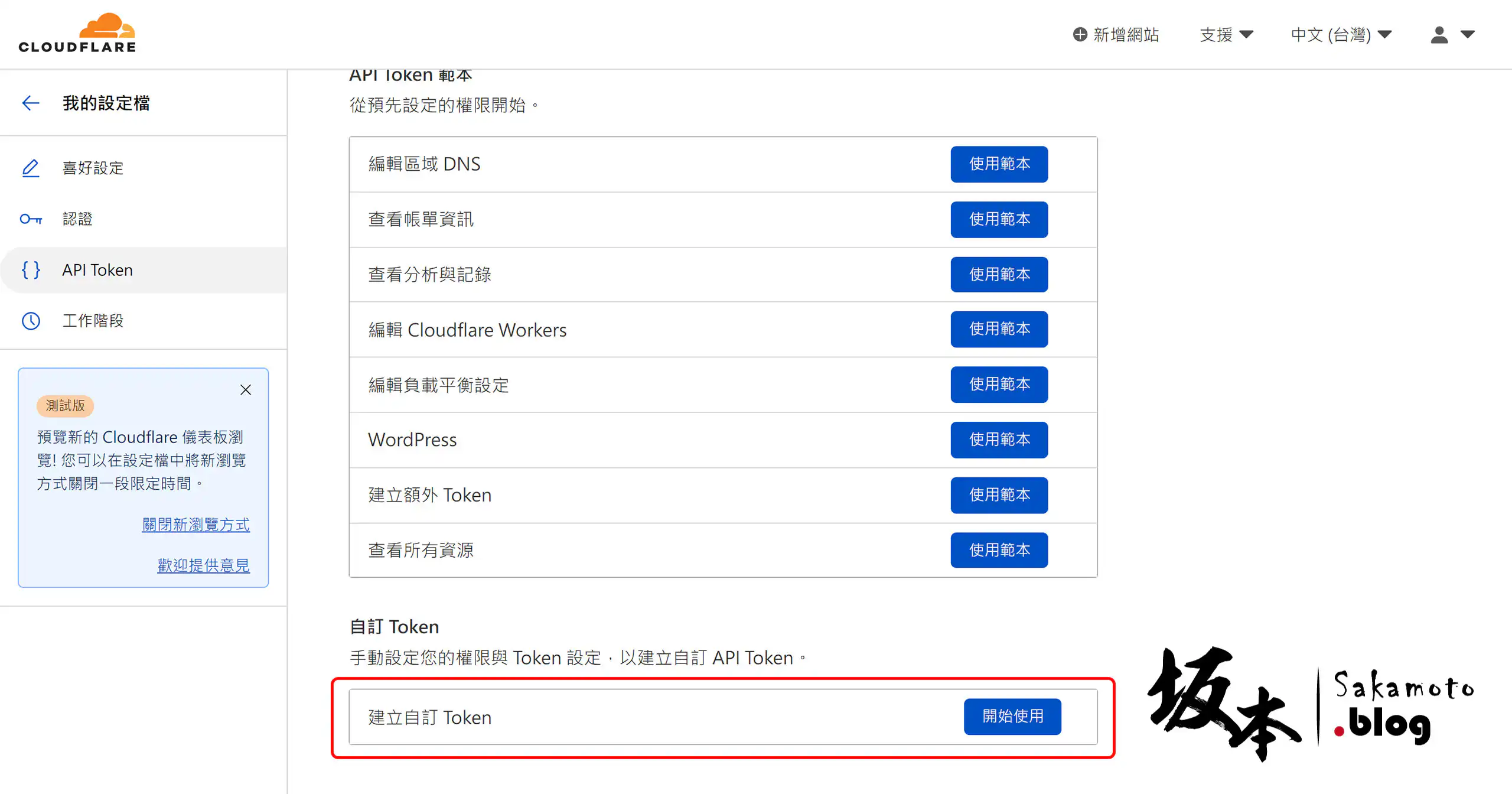Click 歡迎提供意見 feedback link
Image resolution: width=1512 pixels, height=794 pixels.
point(203,565)
